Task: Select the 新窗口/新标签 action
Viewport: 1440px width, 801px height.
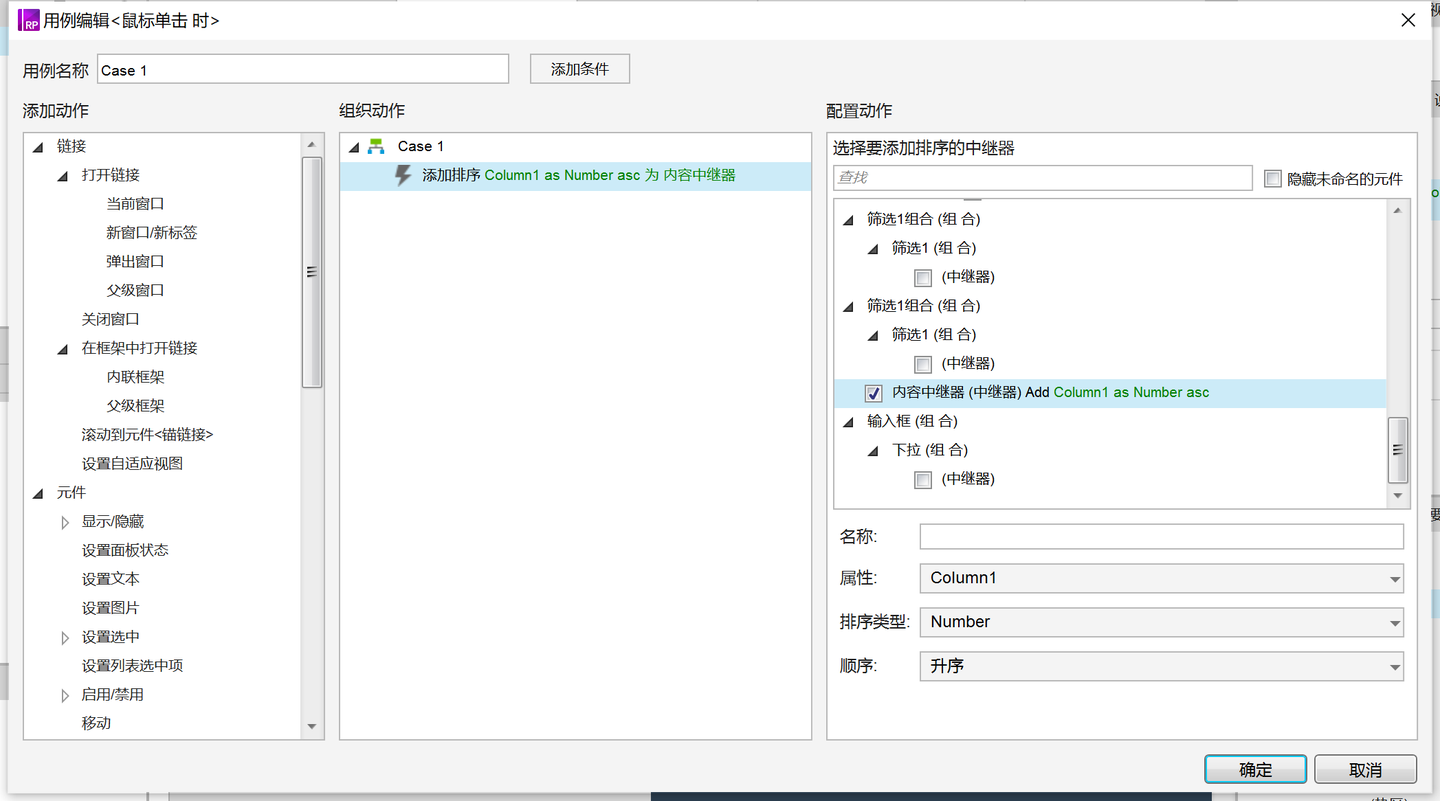Action: [152, 233]
